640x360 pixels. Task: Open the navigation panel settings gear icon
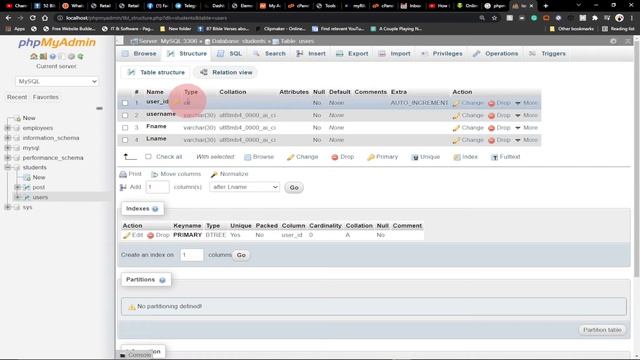point(71,56)
